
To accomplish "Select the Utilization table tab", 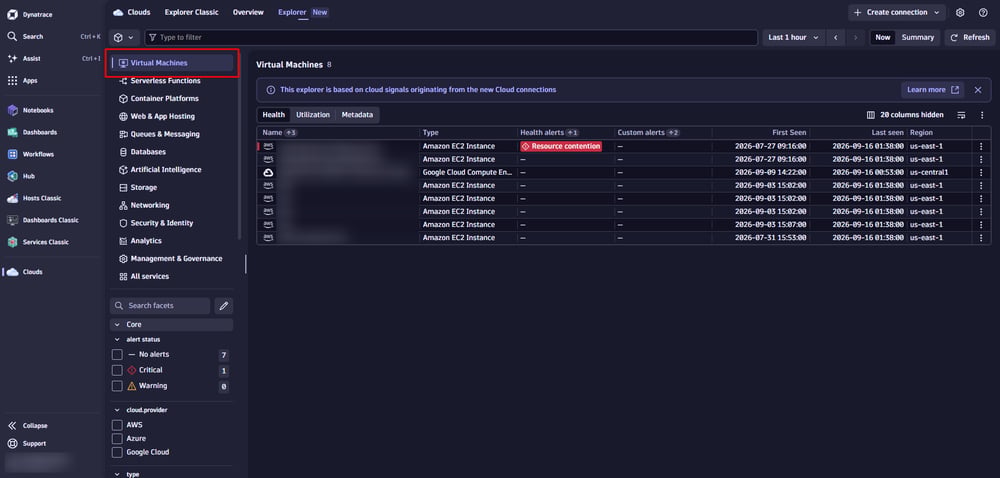I will 312,115.
